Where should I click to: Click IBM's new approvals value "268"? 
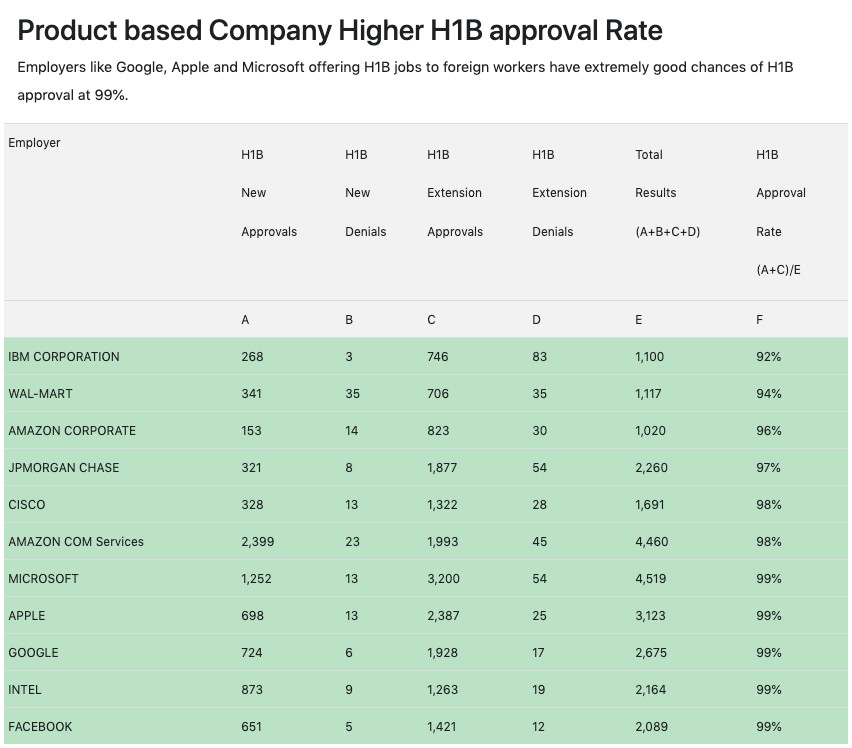(252, 357)
